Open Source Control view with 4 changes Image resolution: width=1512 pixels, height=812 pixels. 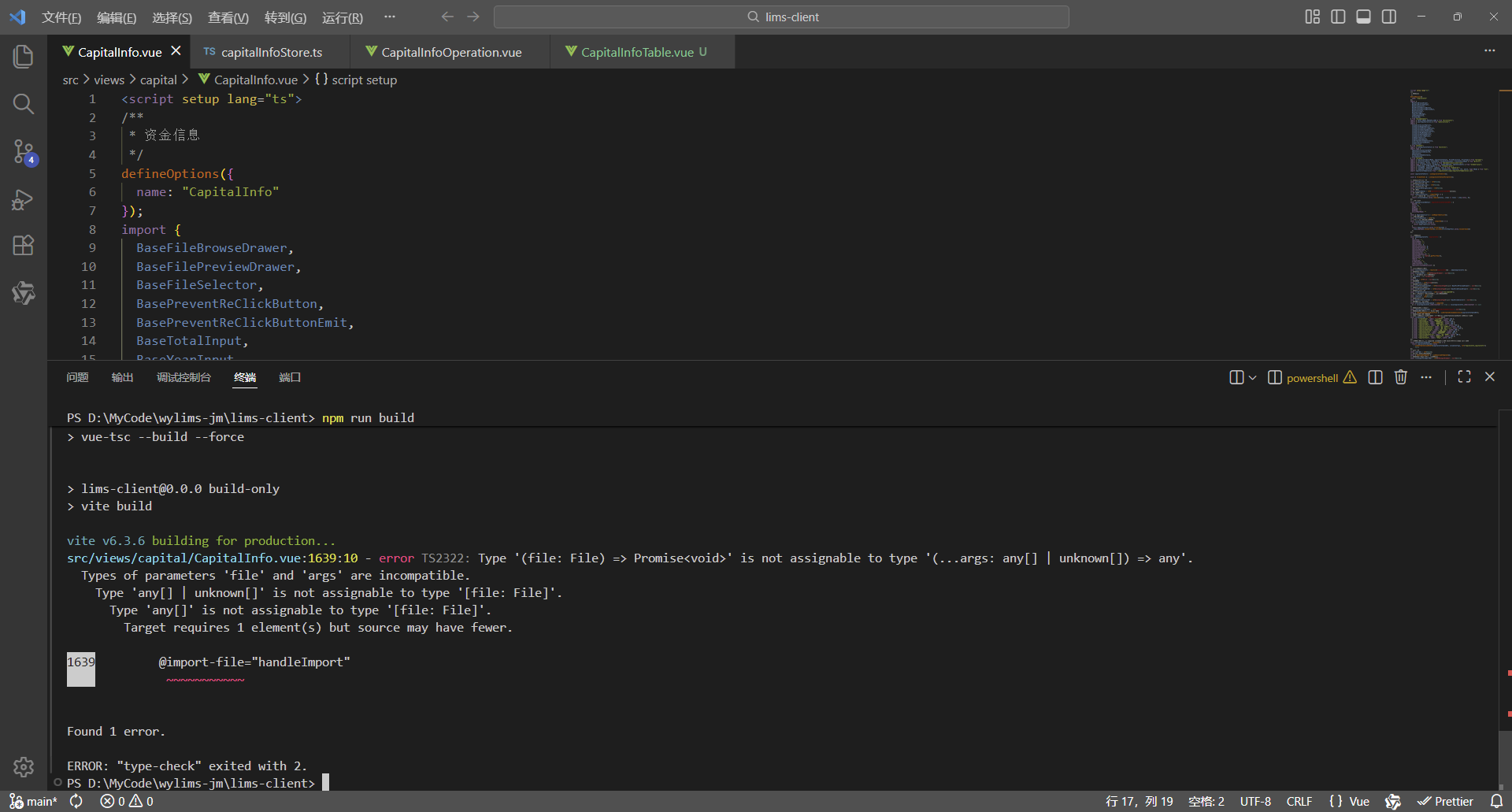tap(24, 151)
